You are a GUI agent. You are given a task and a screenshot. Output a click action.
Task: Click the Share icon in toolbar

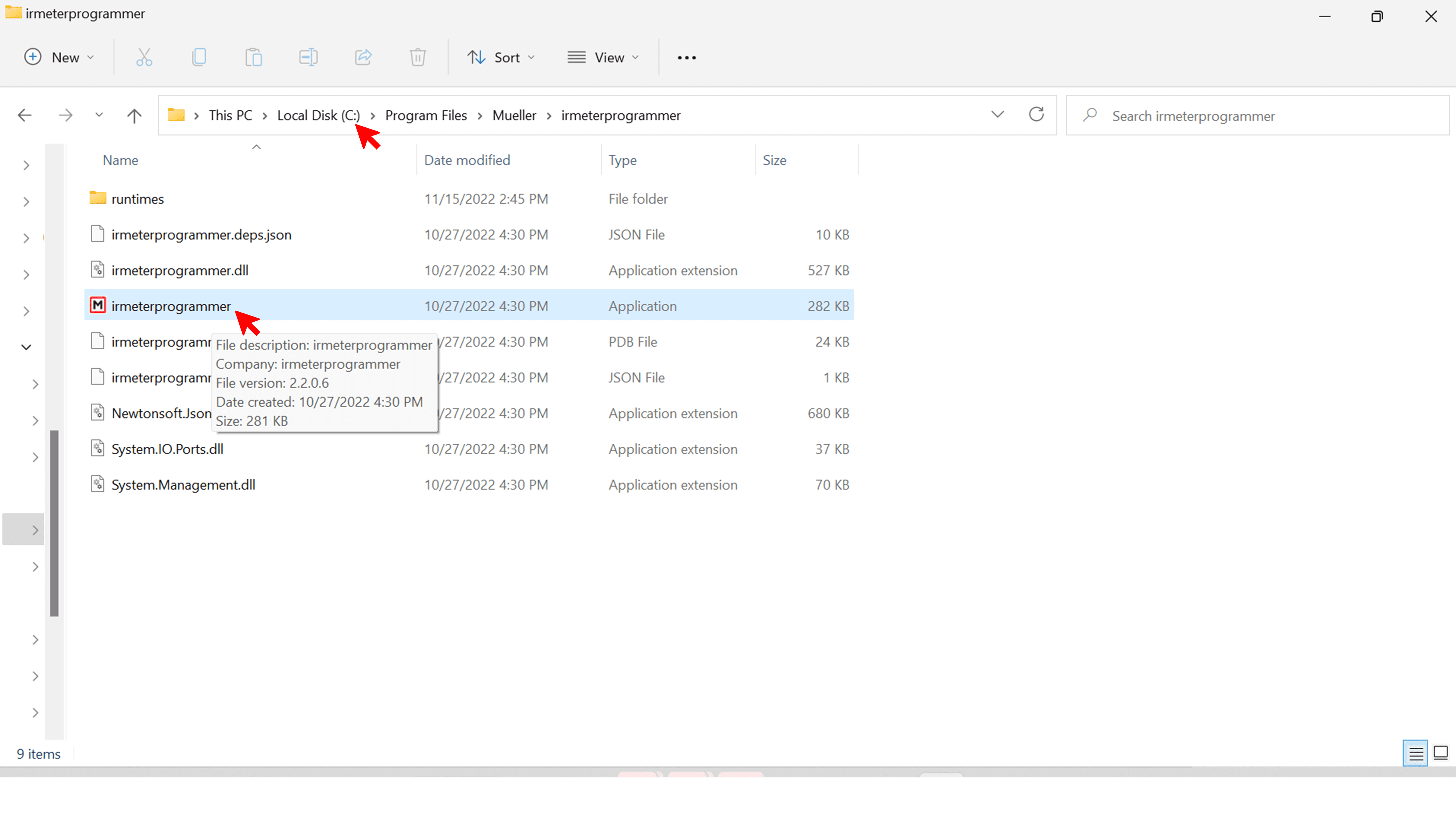coord(363,57)
